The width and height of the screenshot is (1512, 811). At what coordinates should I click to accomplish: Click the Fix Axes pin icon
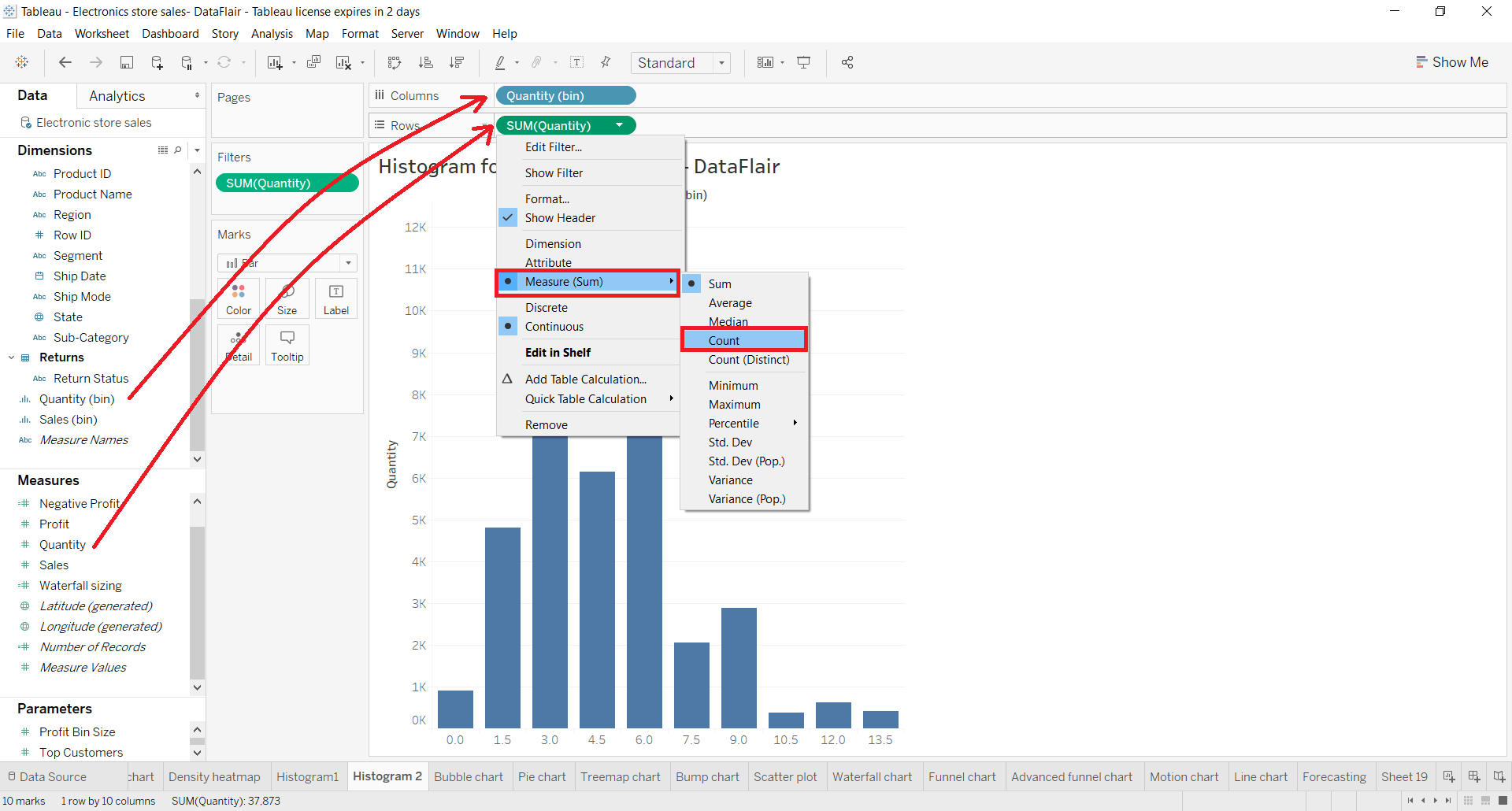coord(606,63)
